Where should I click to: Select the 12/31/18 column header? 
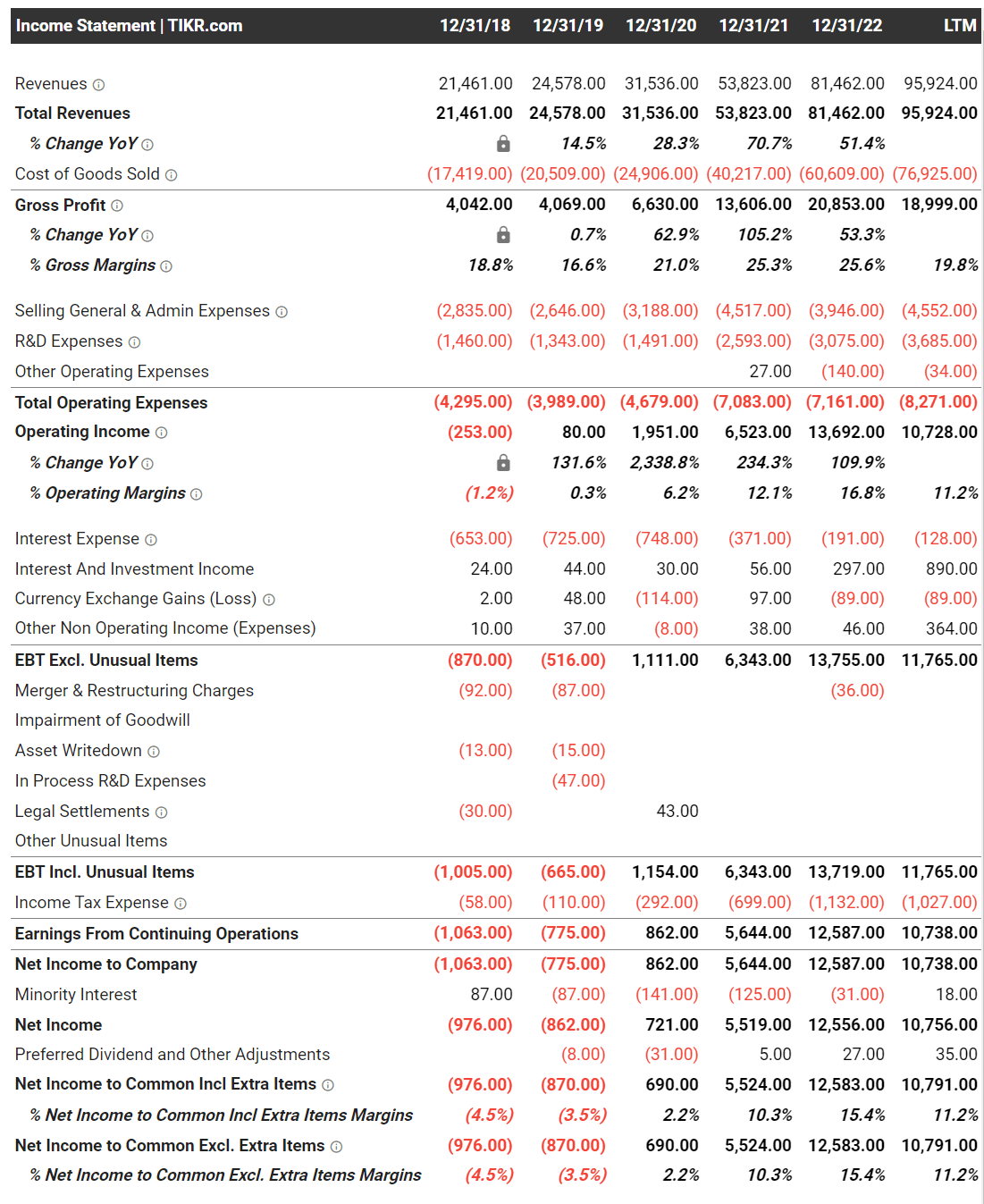coord(475,26)
